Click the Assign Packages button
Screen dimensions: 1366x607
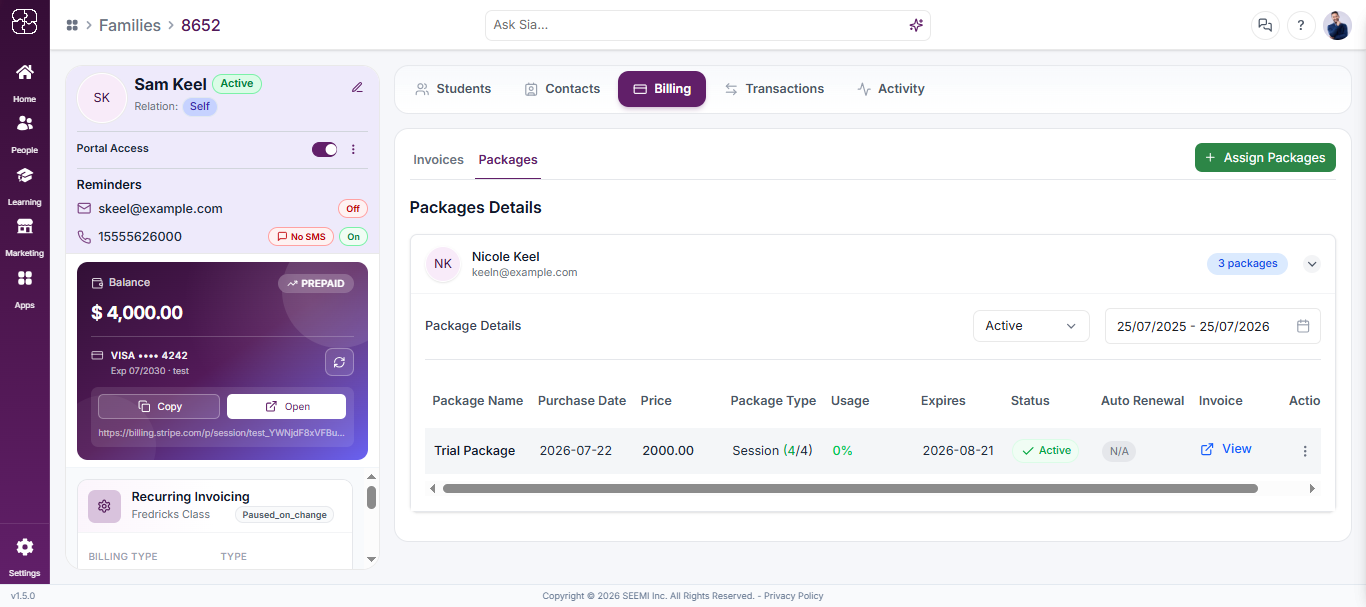click(1265, 158)
